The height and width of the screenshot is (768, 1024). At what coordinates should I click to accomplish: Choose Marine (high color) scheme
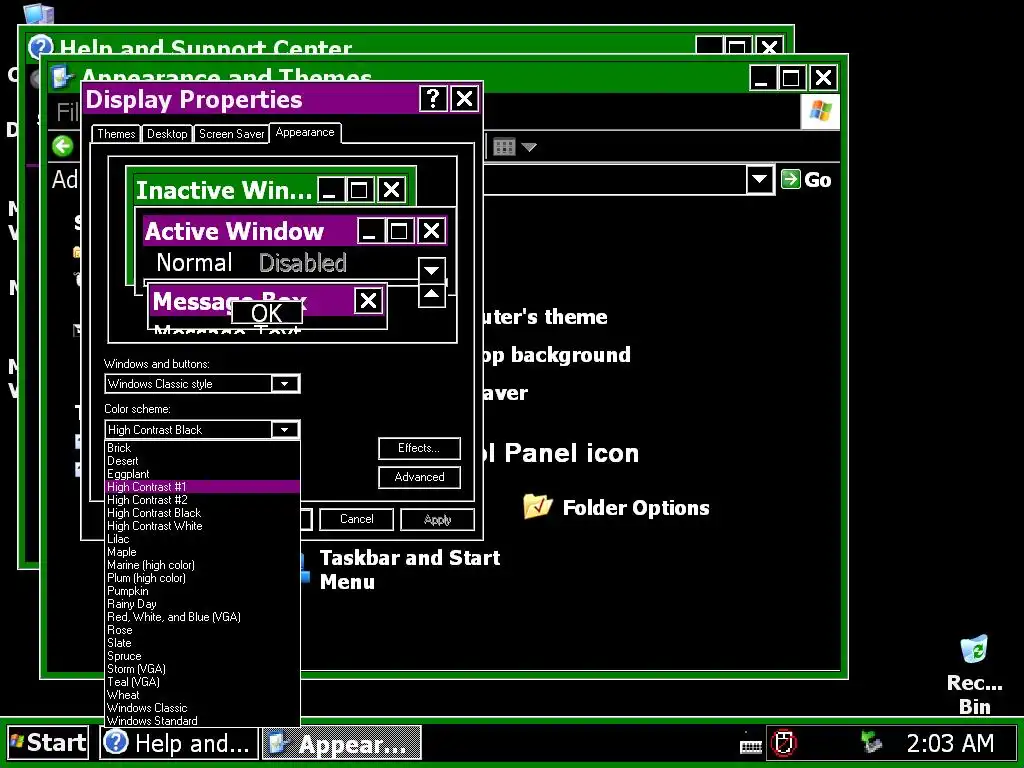click(202, 565)
